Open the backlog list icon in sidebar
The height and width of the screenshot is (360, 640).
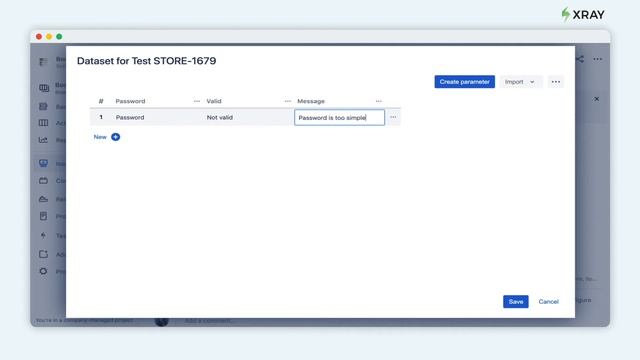(43, 107)
